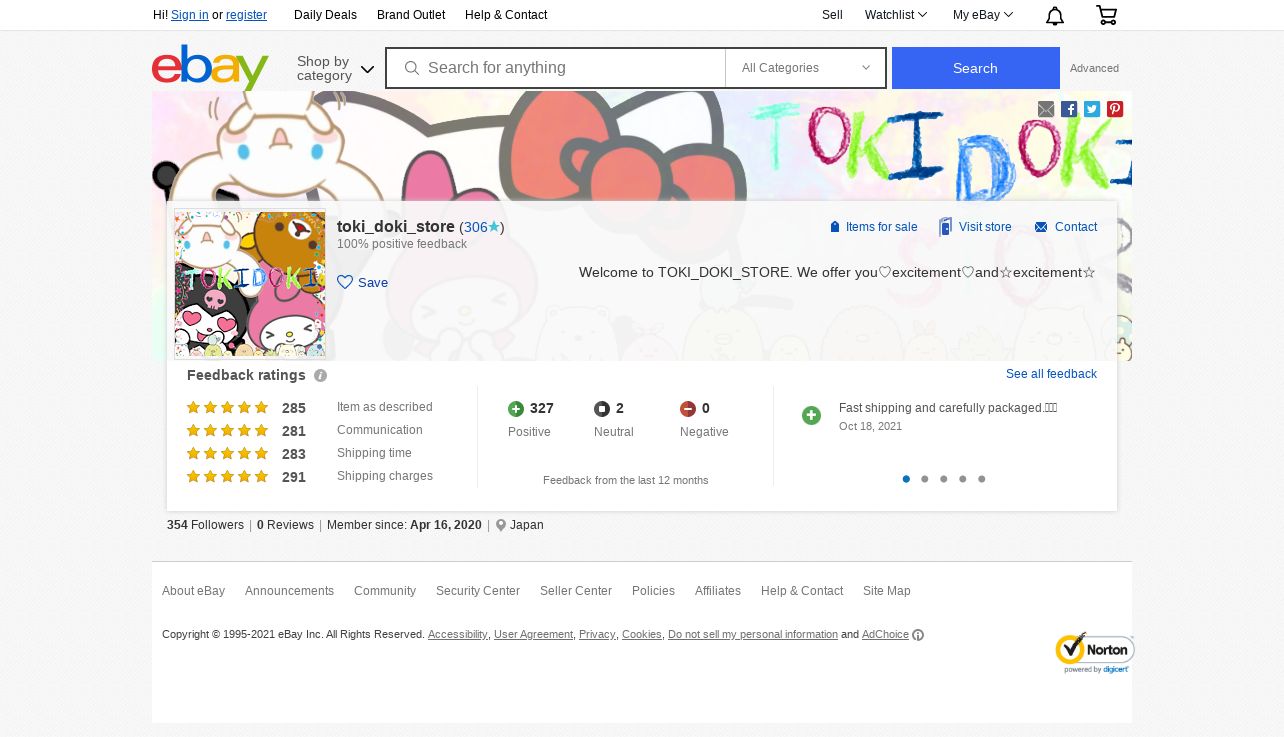This screenshot has width=1284, height=737.
Task: Share profile on Twitter icon
Action: [1092, 109]
